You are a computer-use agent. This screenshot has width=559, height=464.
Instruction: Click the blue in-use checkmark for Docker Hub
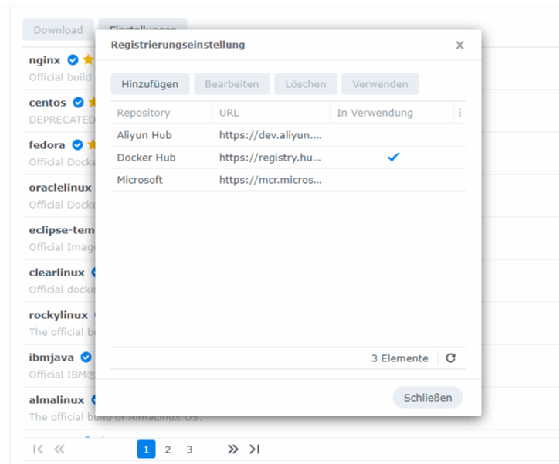point(393,157)
